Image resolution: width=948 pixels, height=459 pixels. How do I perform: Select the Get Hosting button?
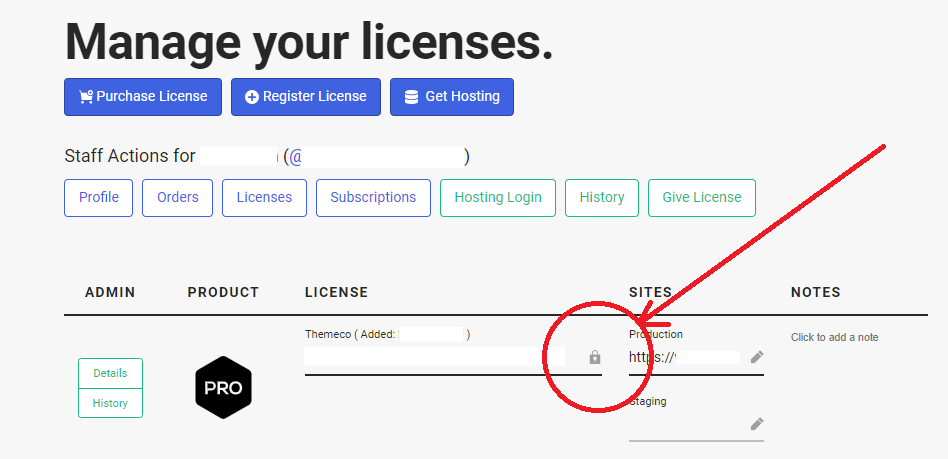452,97
